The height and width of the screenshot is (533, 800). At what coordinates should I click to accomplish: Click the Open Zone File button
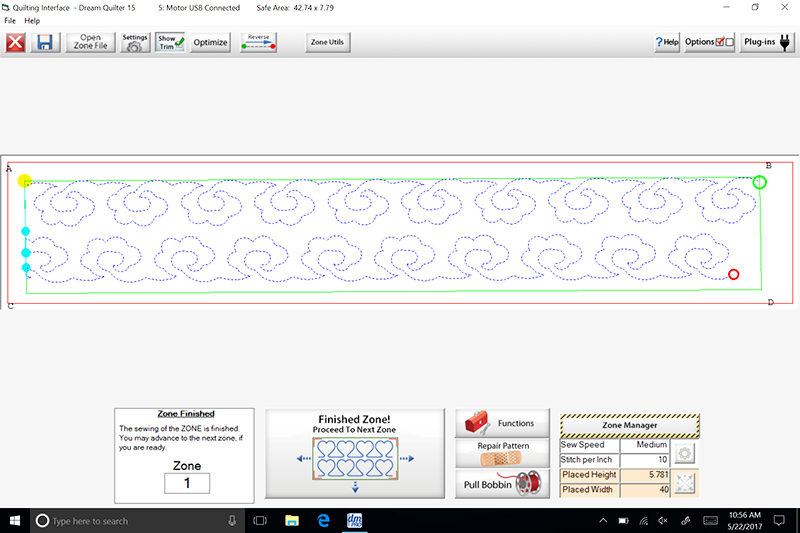(x=90, y=43)
